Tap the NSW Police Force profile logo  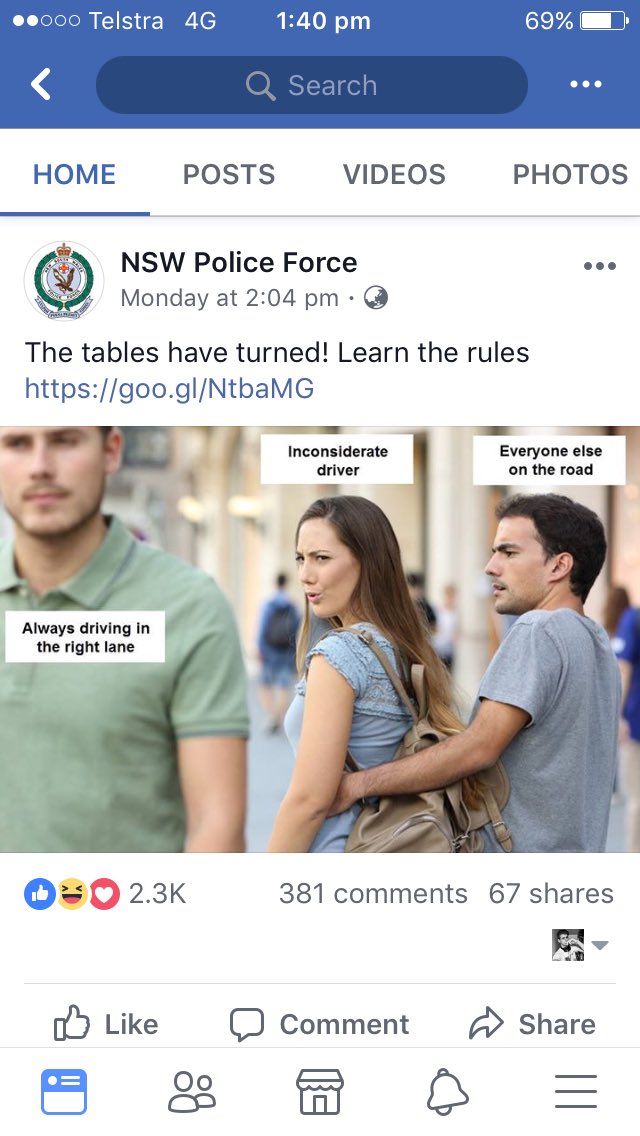click(64, 280)
